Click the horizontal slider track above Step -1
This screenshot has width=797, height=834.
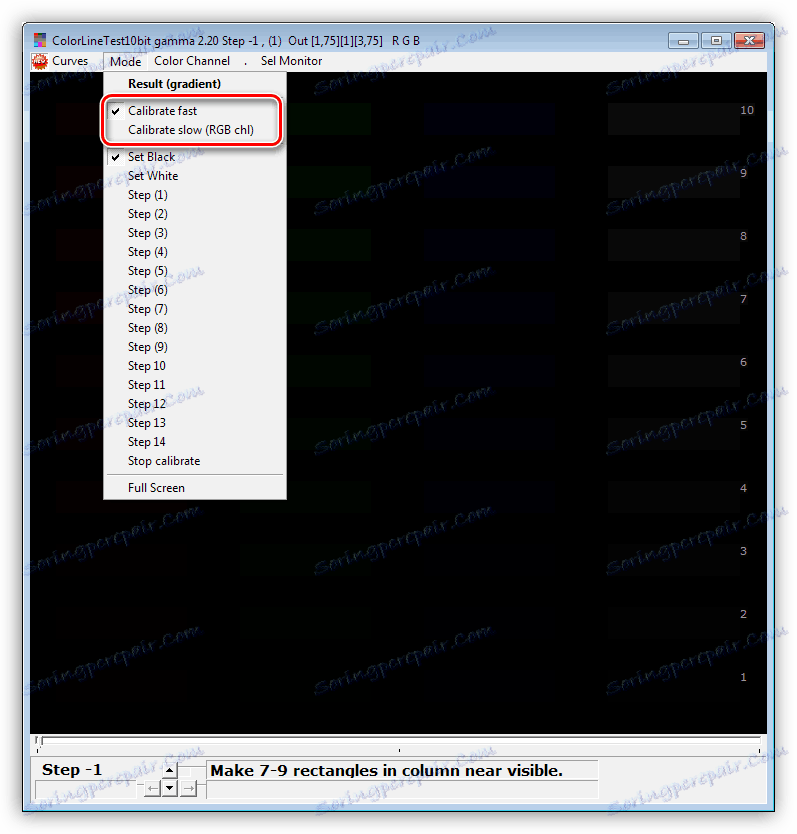399,740
